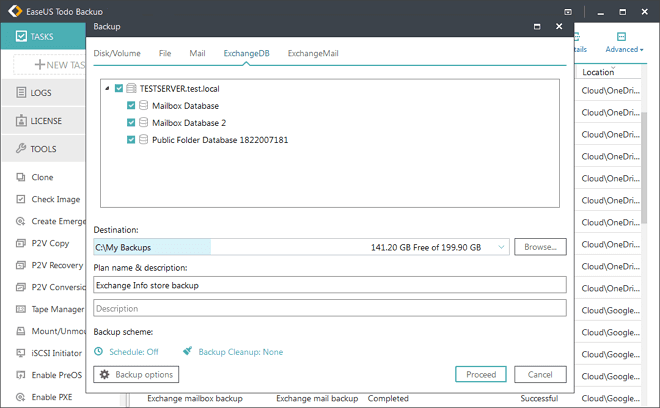
Task: Click the Mailbox Database 2 disk icon
Action: tap(144, 123)
